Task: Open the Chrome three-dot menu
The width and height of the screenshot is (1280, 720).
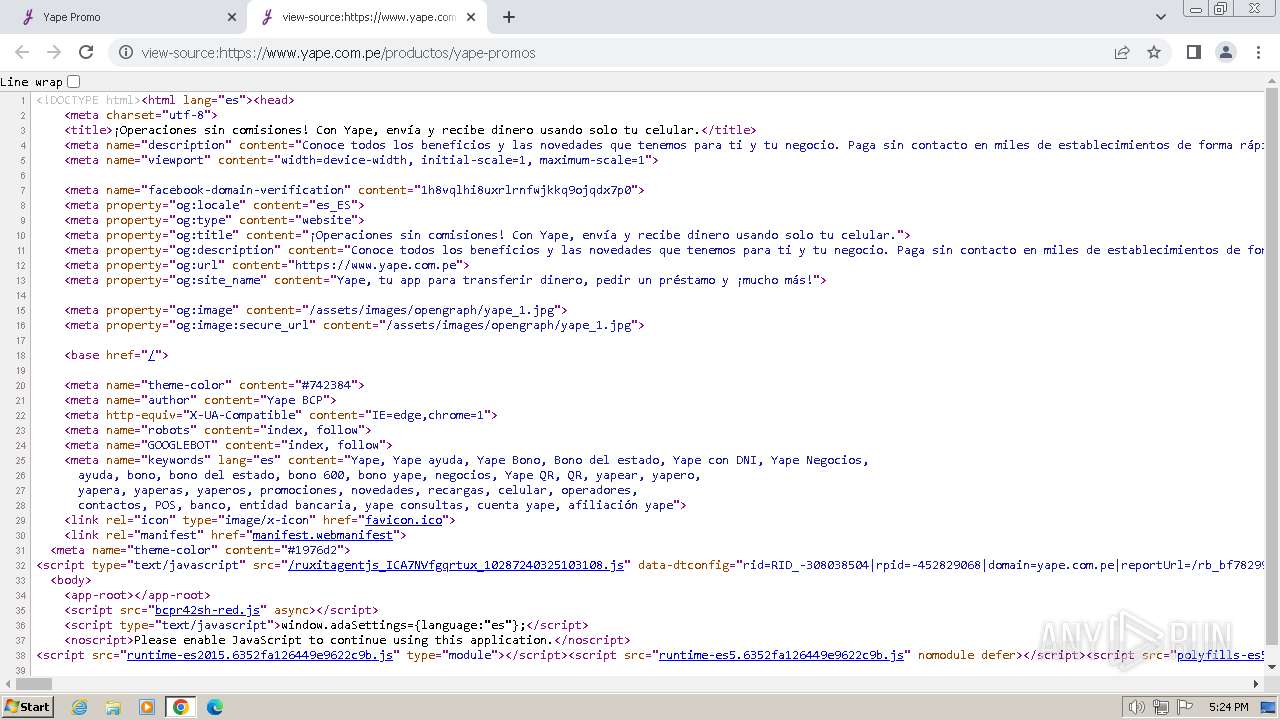Action: (x=1257, y=52)
